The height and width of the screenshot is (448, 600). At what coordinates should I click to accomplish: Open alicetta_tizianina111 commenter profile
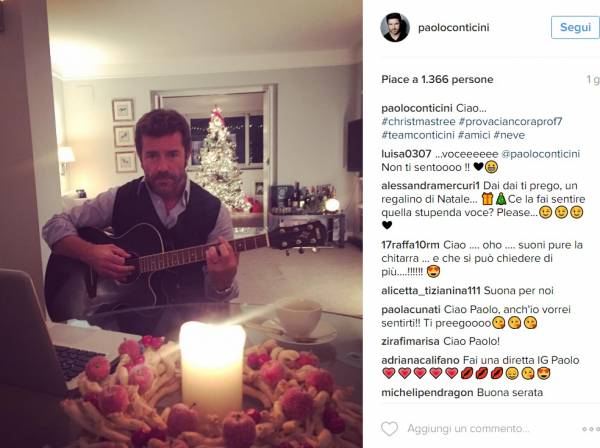tap(430, 291)
